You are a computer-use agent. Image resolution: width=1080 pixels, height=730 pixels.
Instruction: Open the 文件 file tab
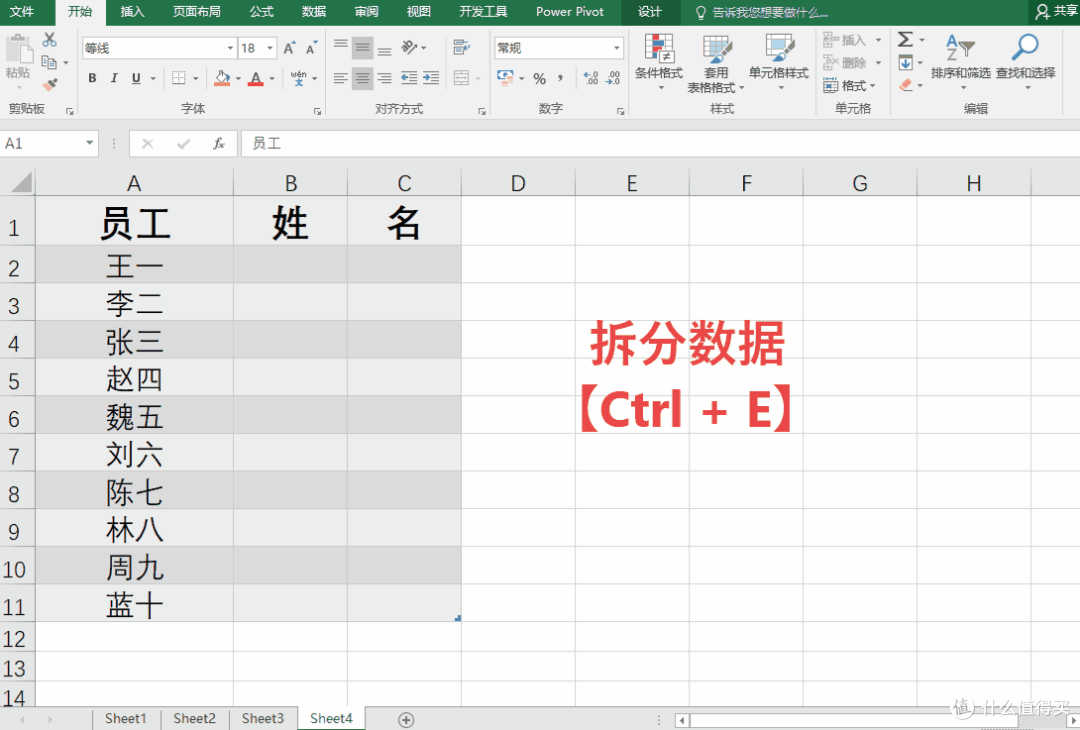coord(22,12)
